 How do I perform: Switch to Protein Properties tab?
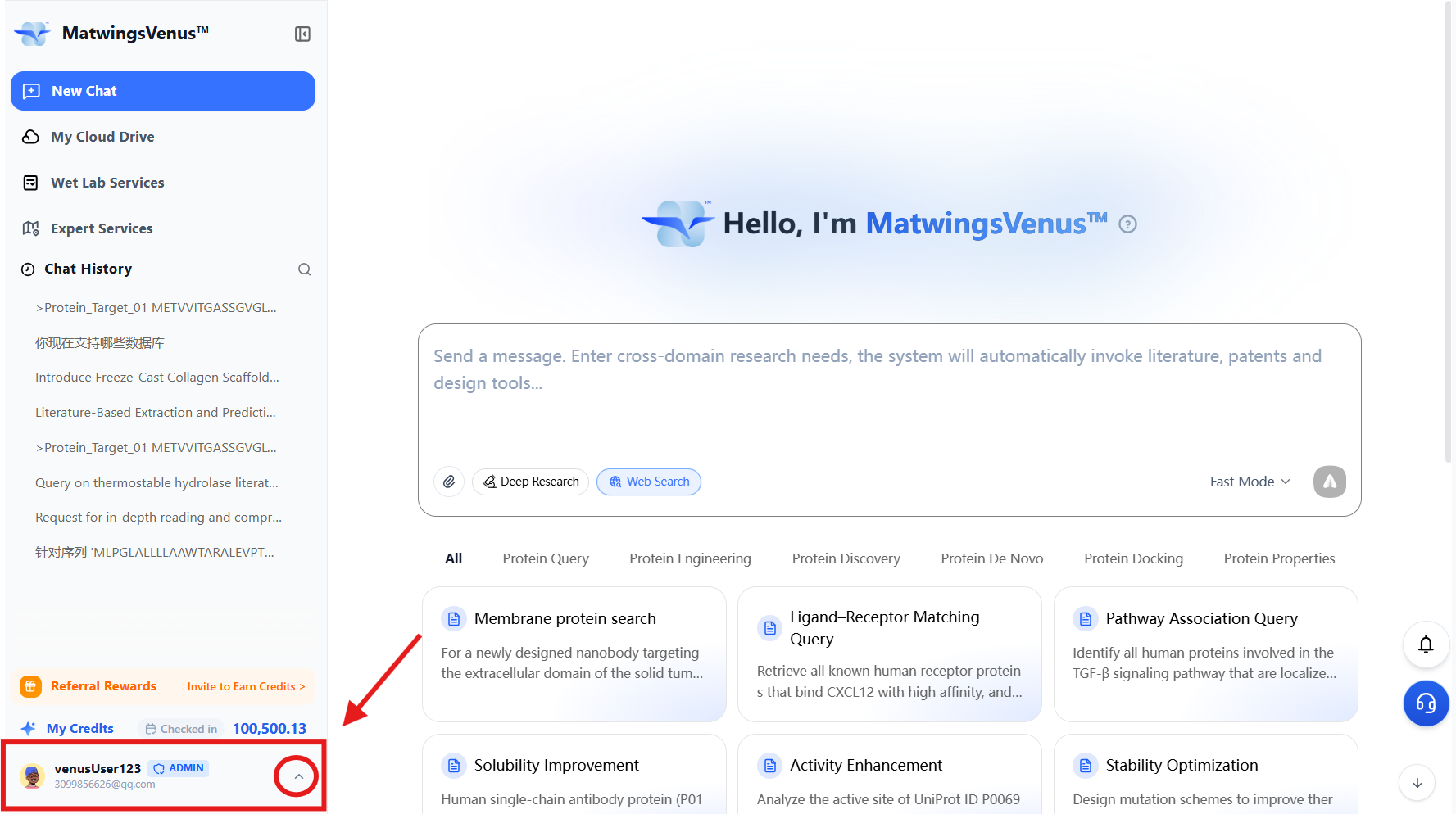click(x=1280, y=558)
